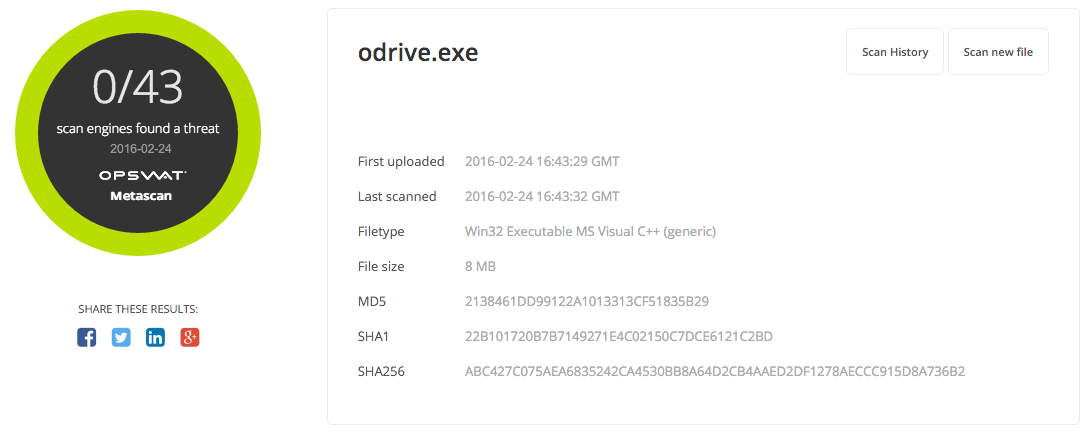Click the 0/43 detection score
The width and height of the screenshot is (1081, 439).
click(138, 88)
